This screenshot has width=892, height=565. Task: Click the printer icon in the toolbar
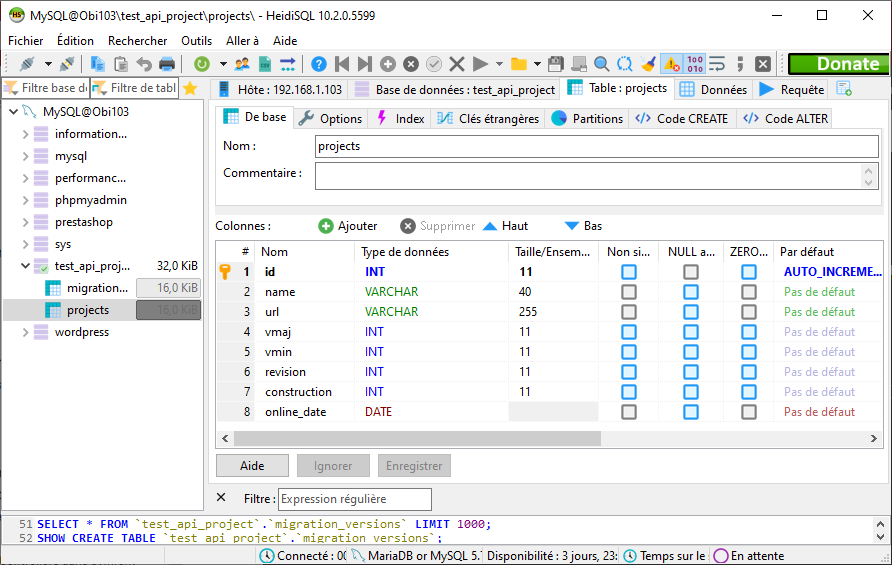click(167, 64)
